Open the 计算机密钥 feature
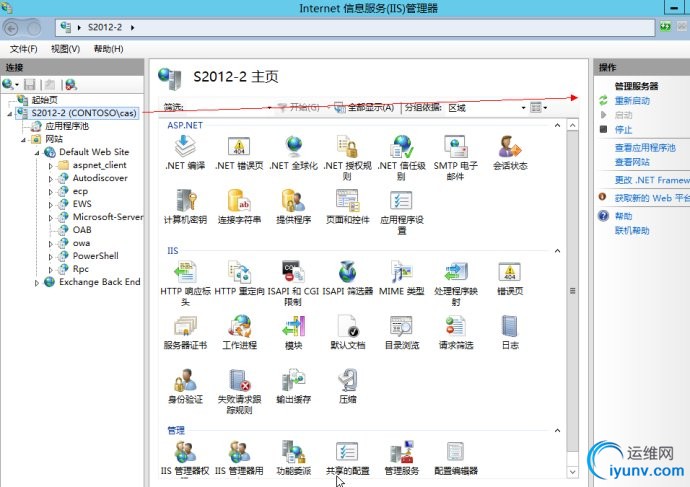This screenshot has height=487, width=690. (x=185, y=207)
